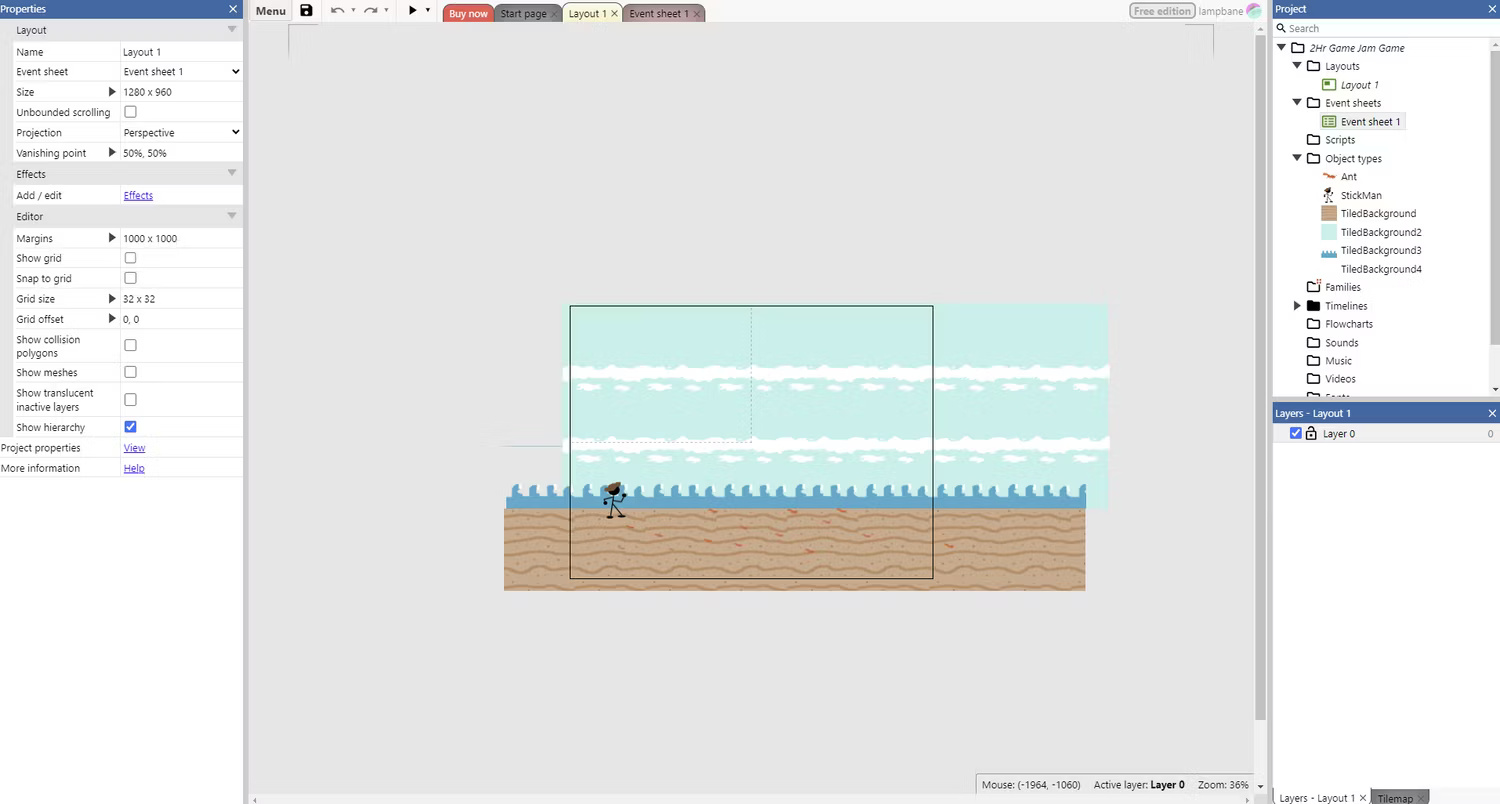Click the Buy now button
1500x804 pixels.
point(467,13)
